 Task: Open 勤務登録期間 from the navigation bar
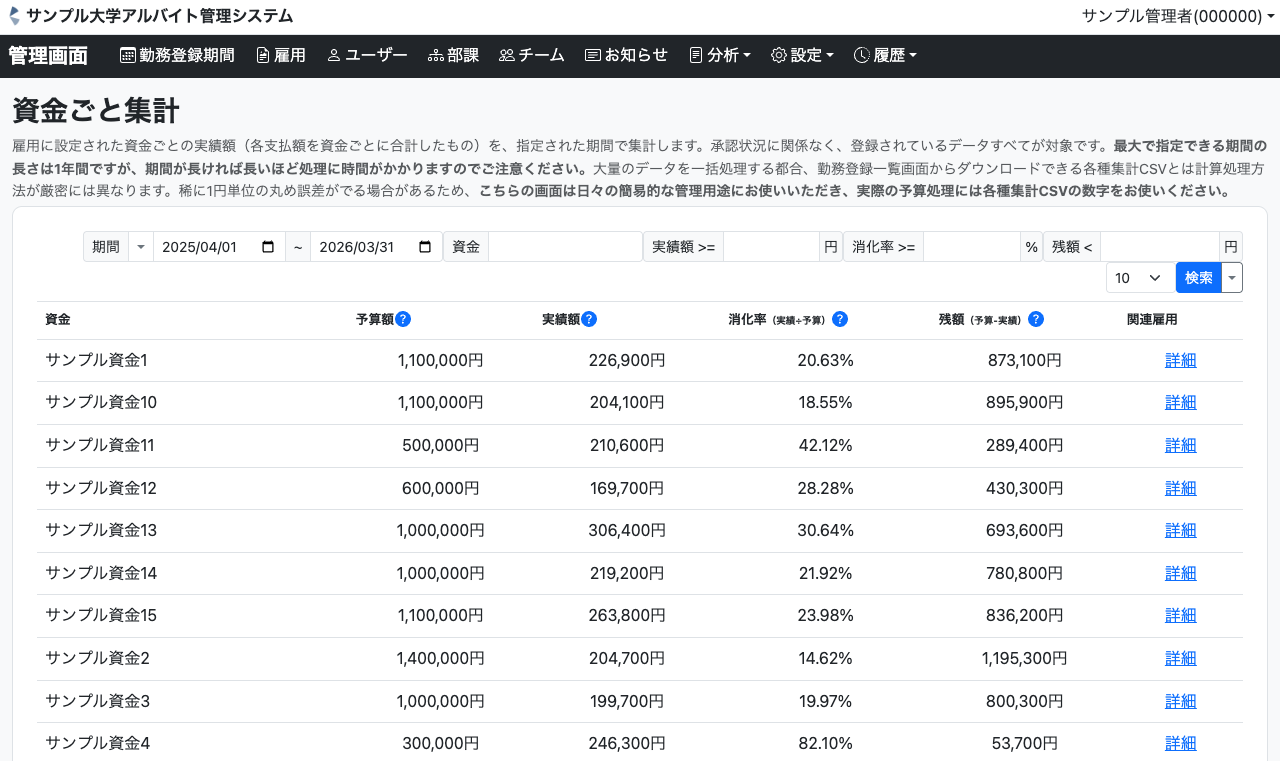pyautogui.click(x=177, y=56)
